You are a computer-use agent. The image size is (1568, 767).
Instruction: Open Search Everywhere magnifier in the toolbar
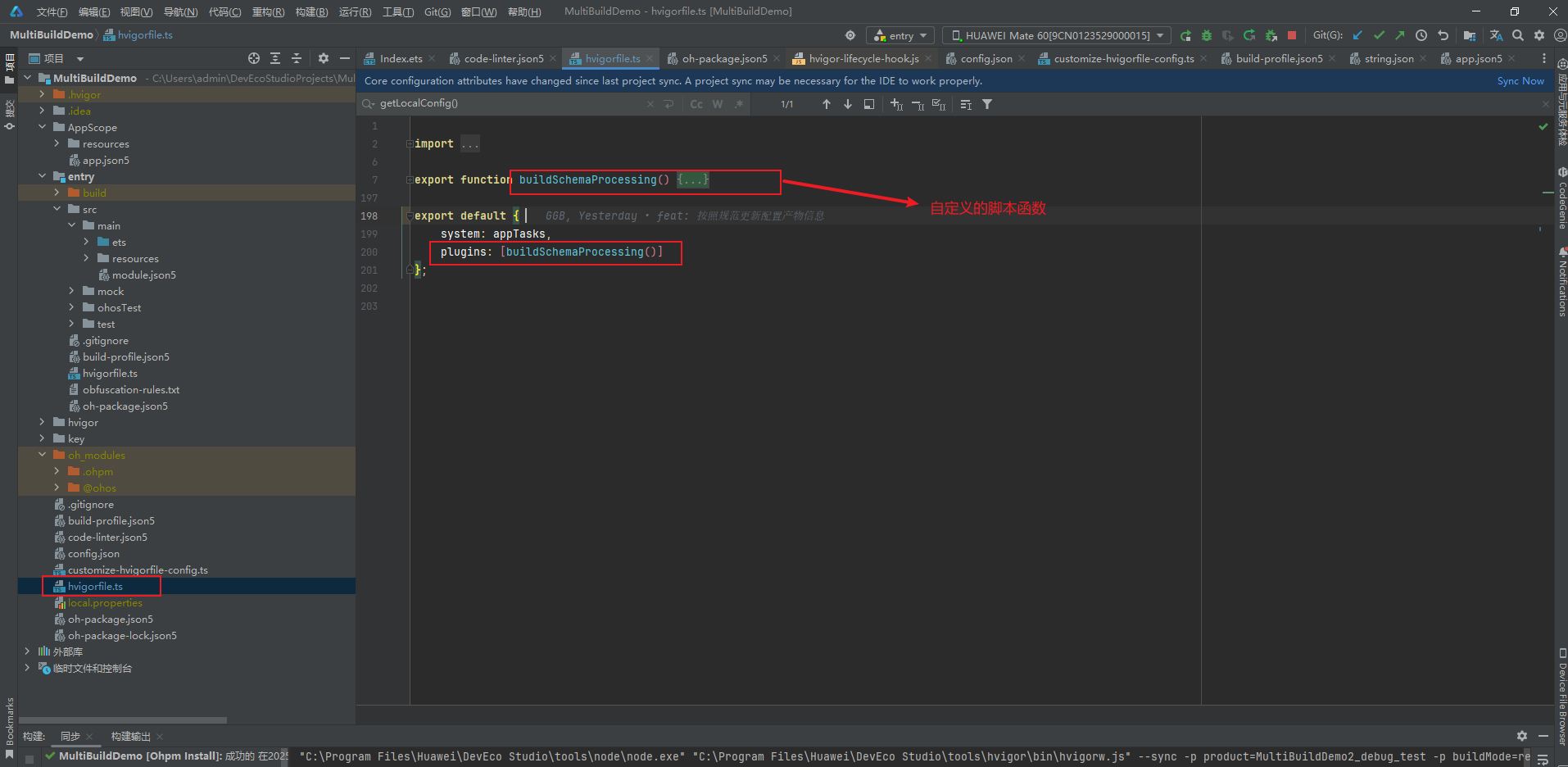click(1518, 35)
